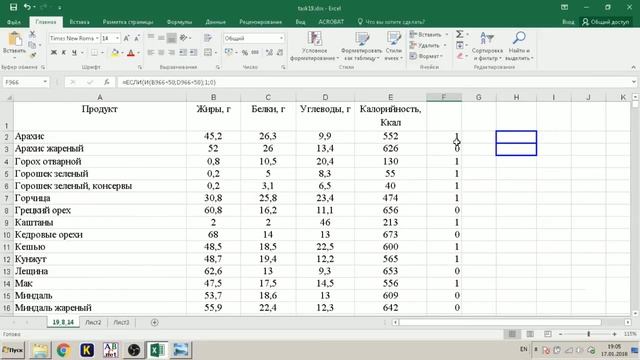
Task: Click inside the formula bar
Action: [373, 82]
